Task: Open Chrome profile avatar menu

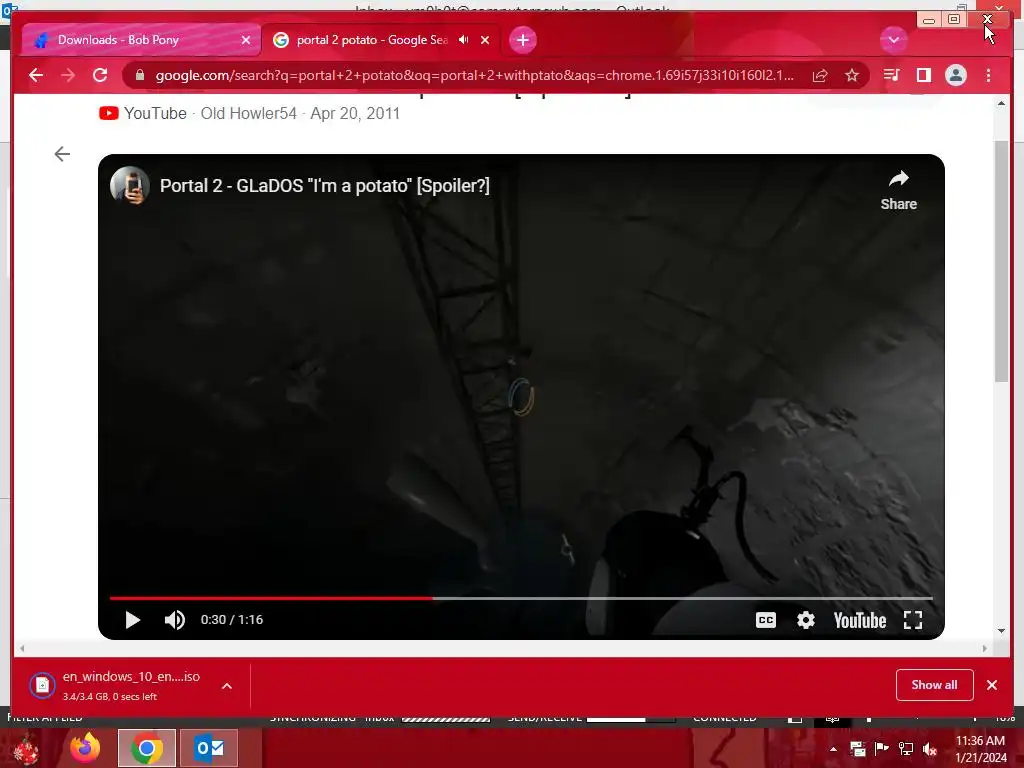Action: (x=955, y=75)
